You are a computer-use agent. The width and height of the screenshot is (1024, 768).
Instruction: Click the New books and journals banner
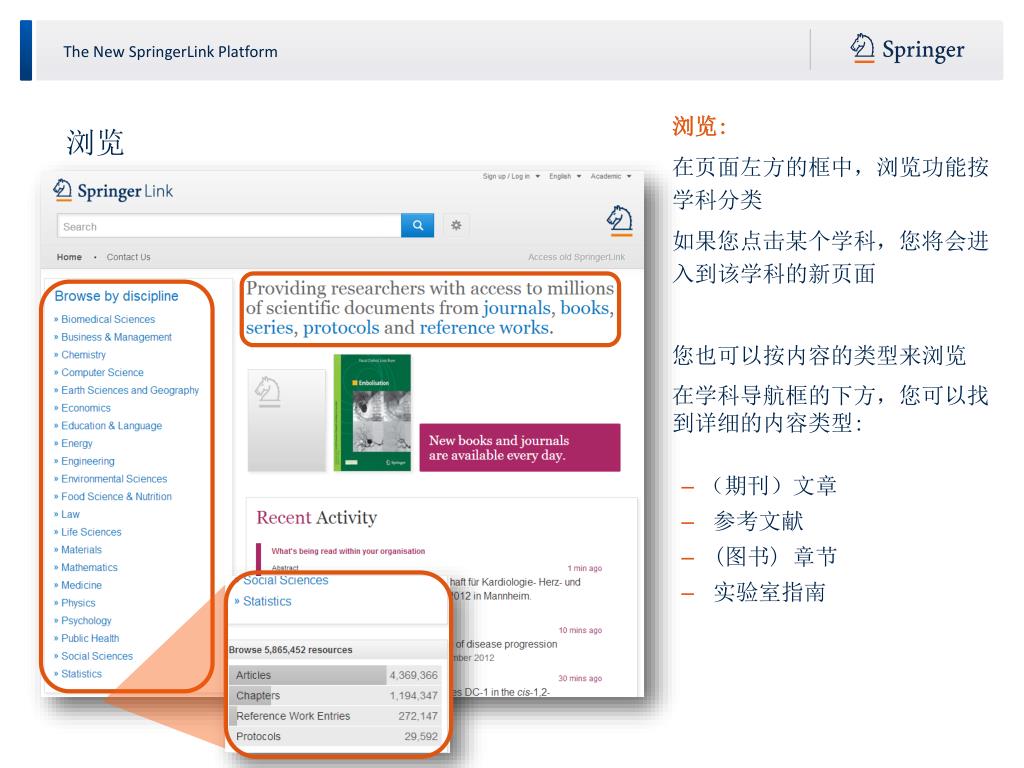pos(520,447)
